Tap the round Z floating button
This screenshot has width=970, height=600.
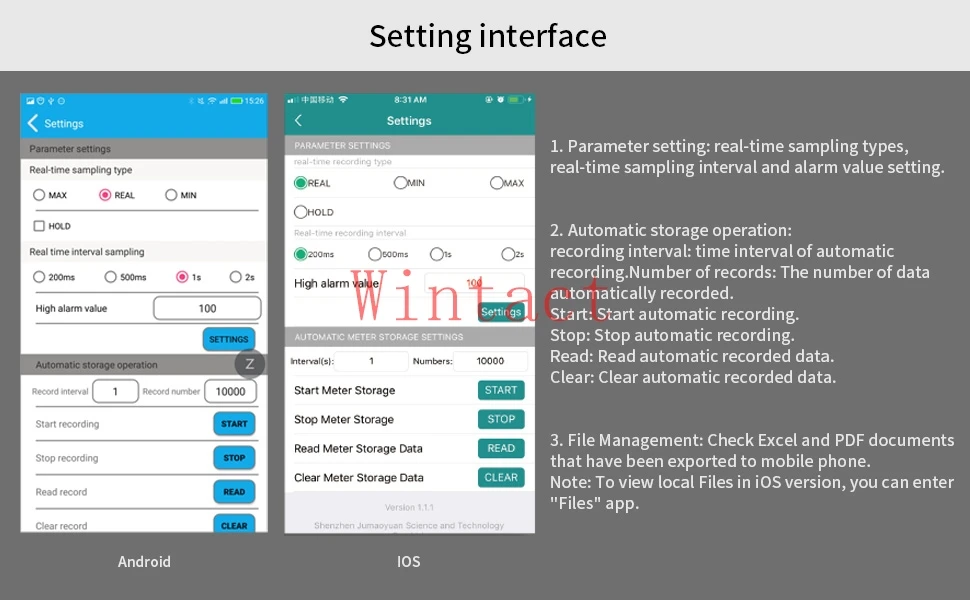tap(249, 364)
